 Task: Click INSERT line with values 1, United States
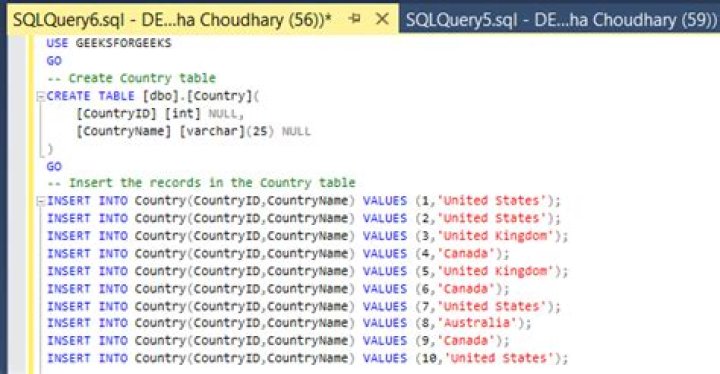pyautogui.click(x=304, y=201)
